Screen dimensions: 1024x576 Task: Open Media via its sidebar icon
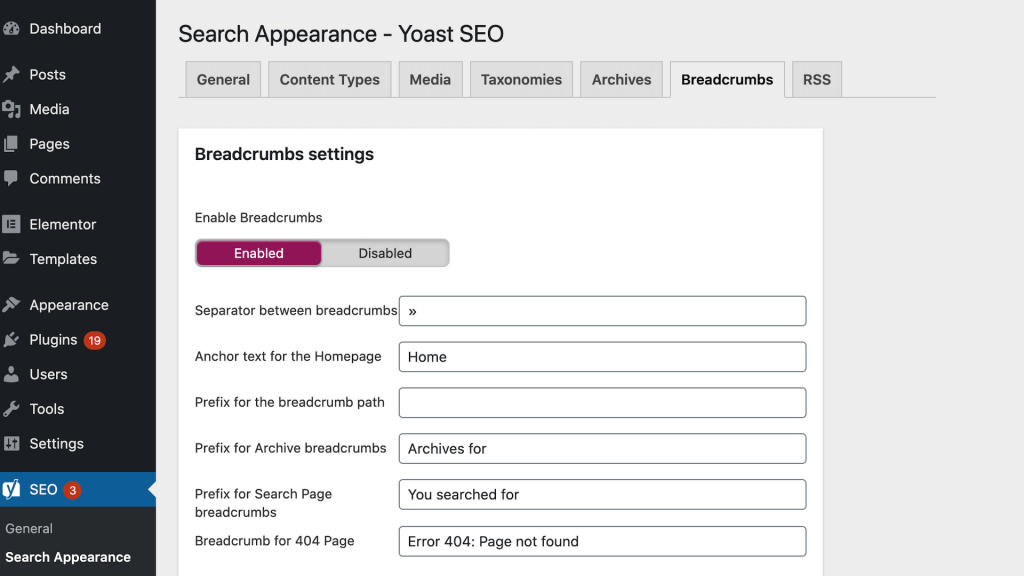pyautogui.click(x=11, y=109)
